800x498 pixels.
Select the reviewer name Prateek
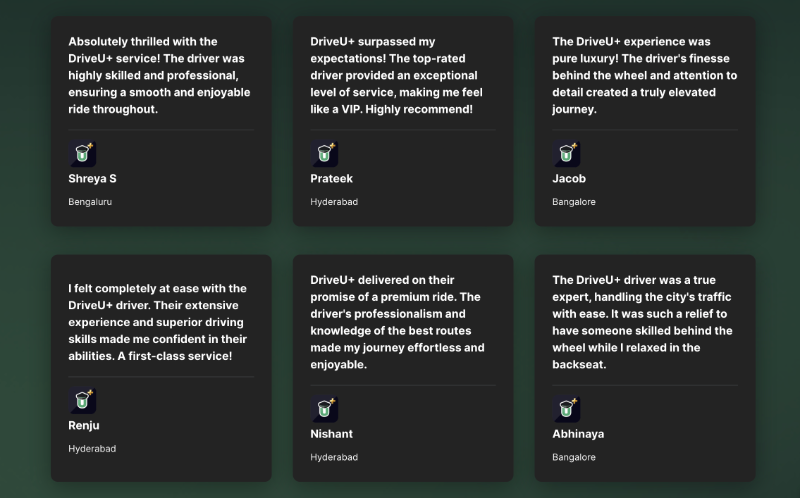(331, 179)
